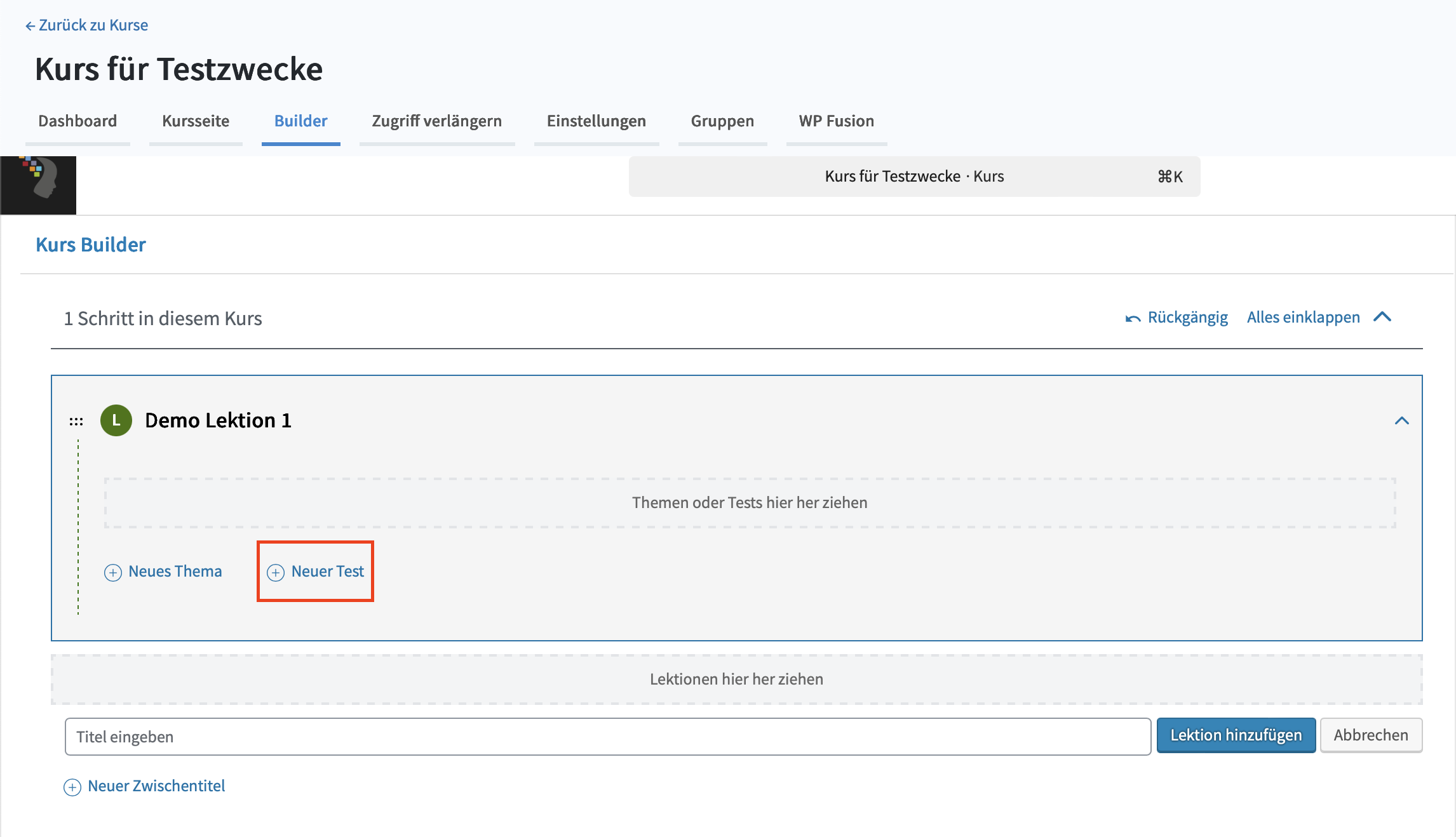Viewport: 1456px width, 837px height.
Task: Add a topic with Neues Thema
Action: tap(163, 572)
